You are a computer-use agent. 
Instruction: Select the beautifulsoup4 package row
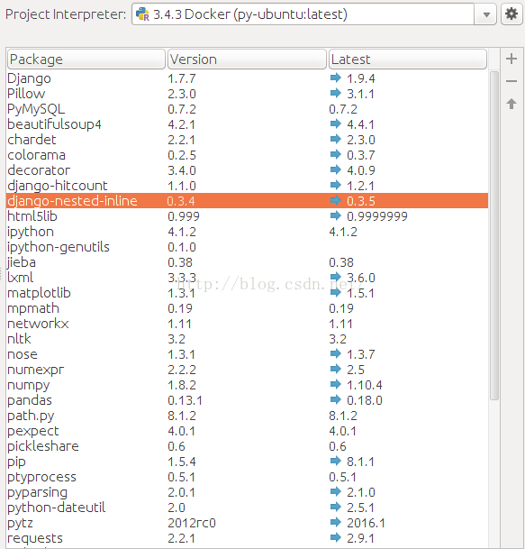[x=247, y=124]
